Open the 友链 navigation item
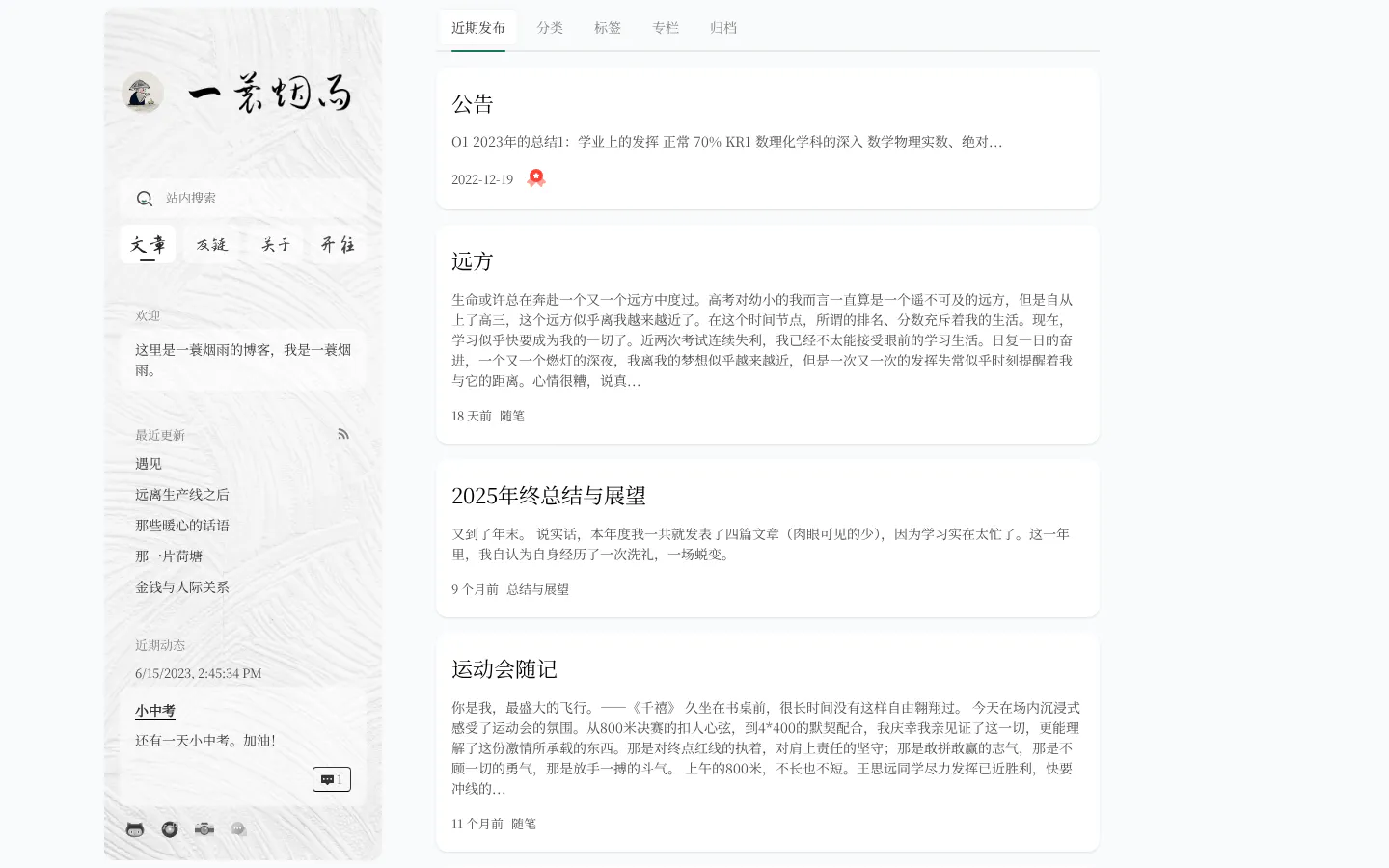 coord(211,244)
